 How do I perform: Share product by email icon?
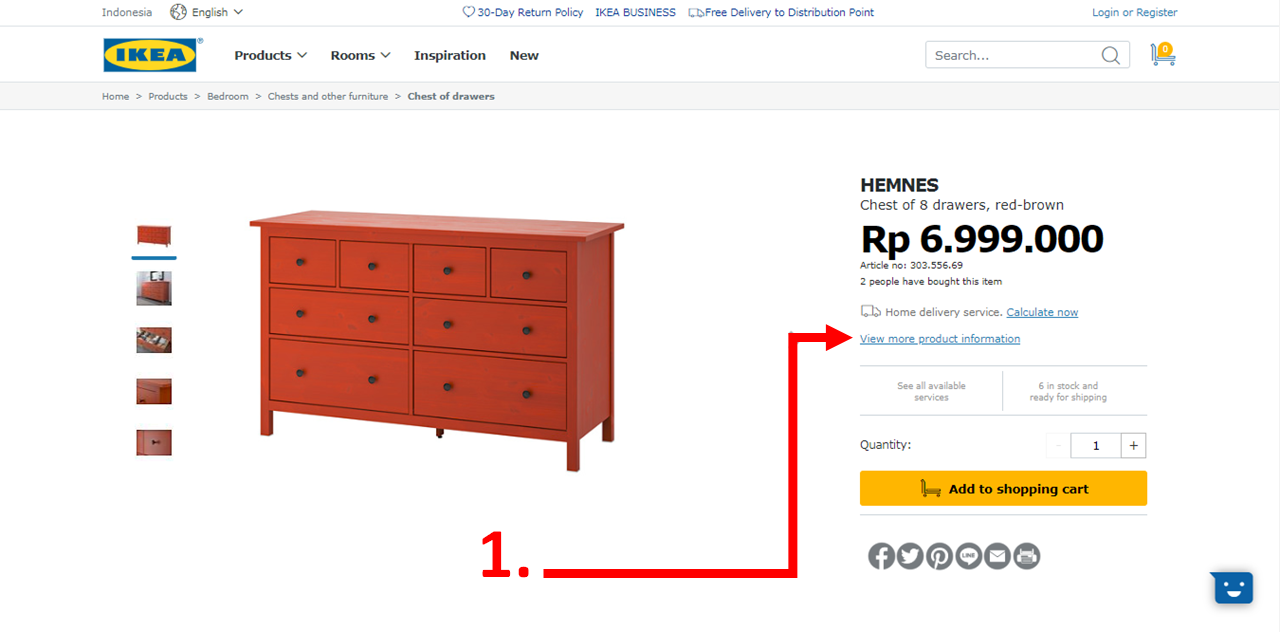pyautogui.click(x=997, y=556)
